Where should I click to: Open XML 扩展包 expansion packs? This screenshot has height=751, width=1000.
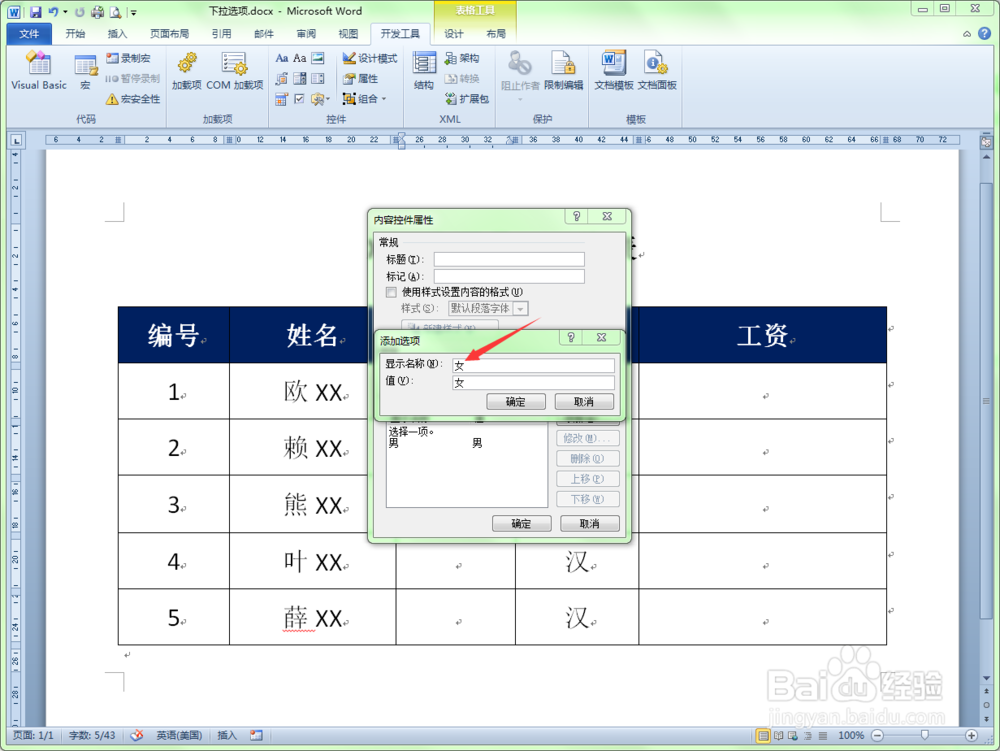point(467,99)
